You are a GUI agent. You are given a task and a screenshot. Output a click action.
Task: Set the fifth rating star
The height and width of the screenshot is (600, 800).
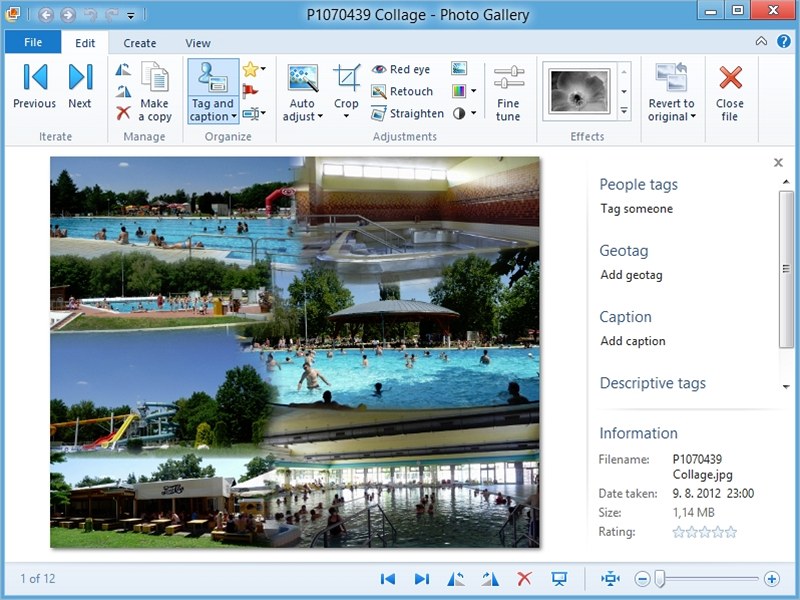click(x=731, y=532)
